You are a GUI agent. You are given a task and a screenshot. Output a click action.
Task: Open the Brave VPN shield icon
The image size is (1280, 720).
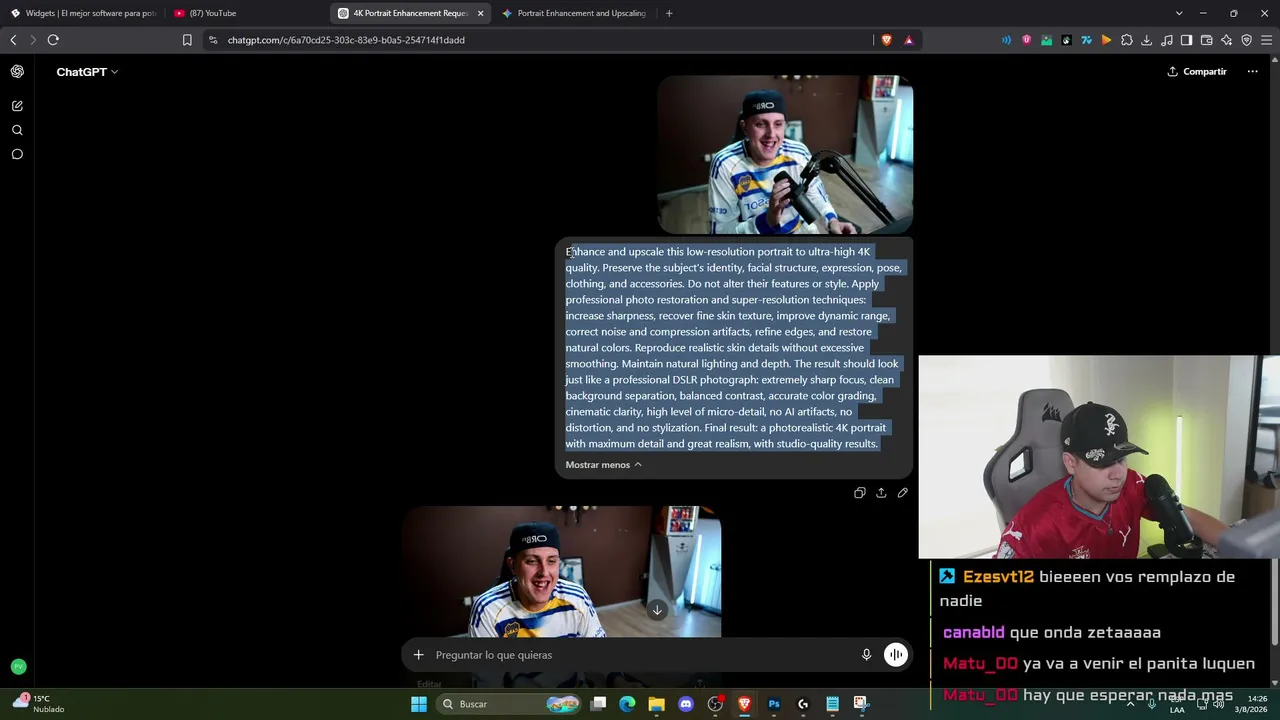[1247, 40]
